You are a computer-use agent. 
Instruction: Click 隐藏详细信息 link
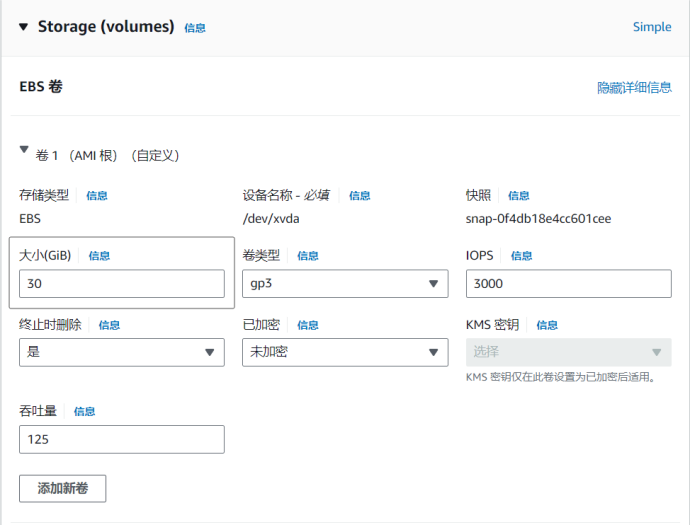pyautogui.click(x=634, y=87)
